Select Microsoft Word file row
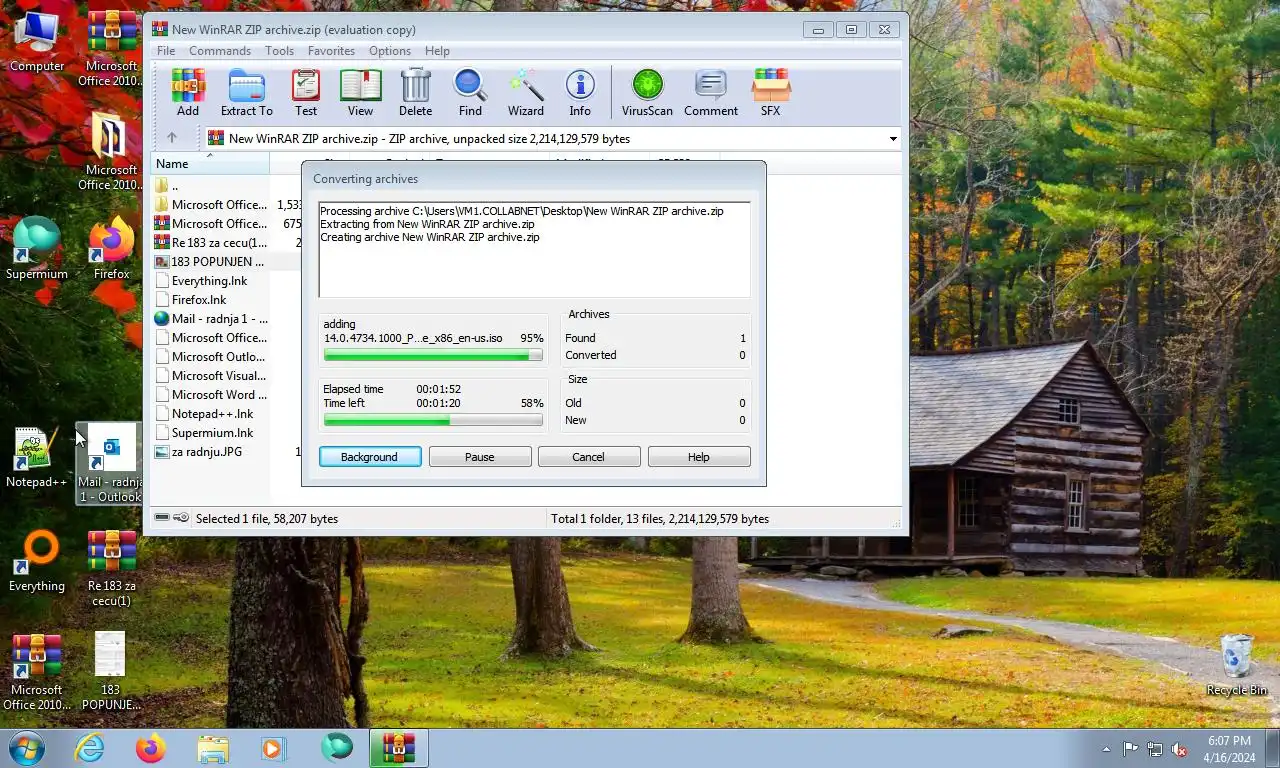Image resolution: width=1280 pixels, height=768 pixels. tap(210, 395)
